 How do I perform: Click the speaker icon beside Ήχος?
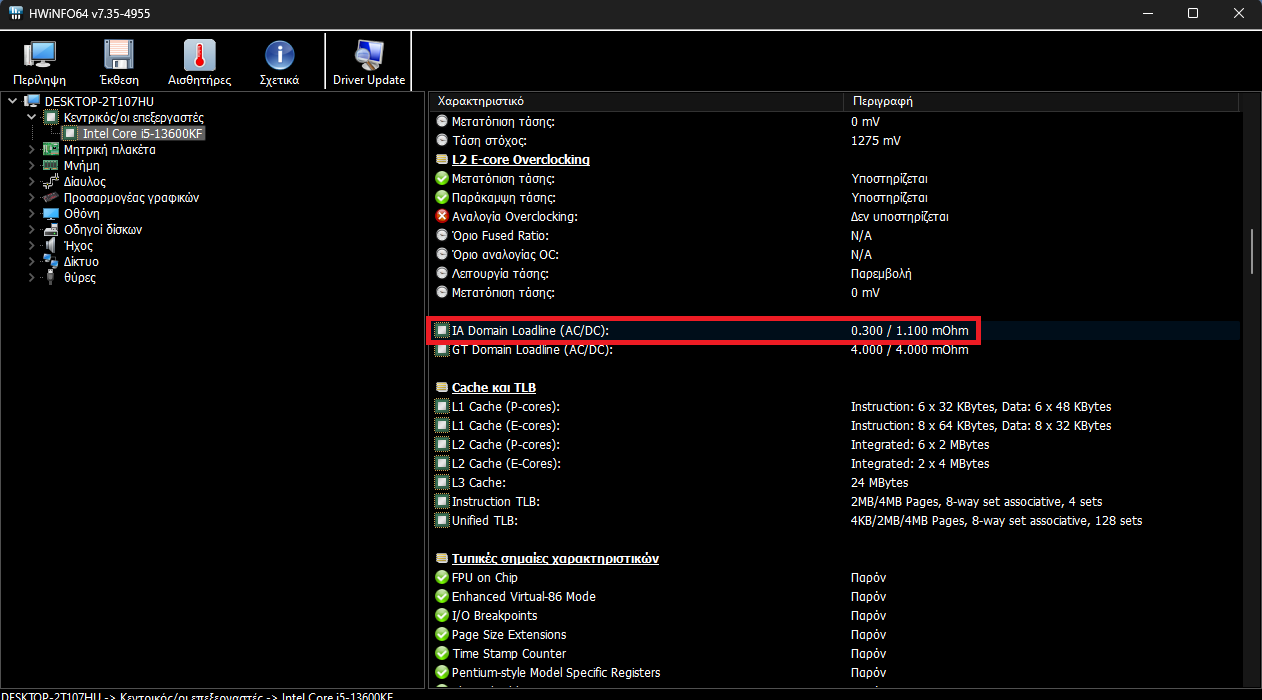coord(51,246)
